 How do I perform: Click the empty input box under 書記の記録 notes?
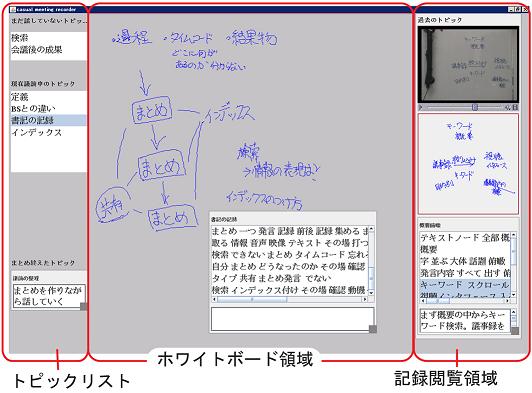pos(292,319)
